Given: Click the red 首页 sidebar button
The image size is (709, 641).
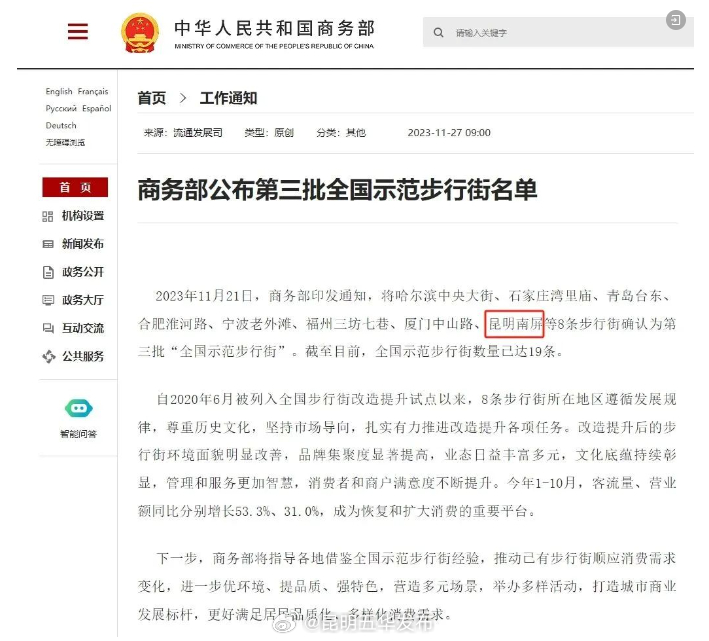Looking at the screenshot, I should pos(75,187).
